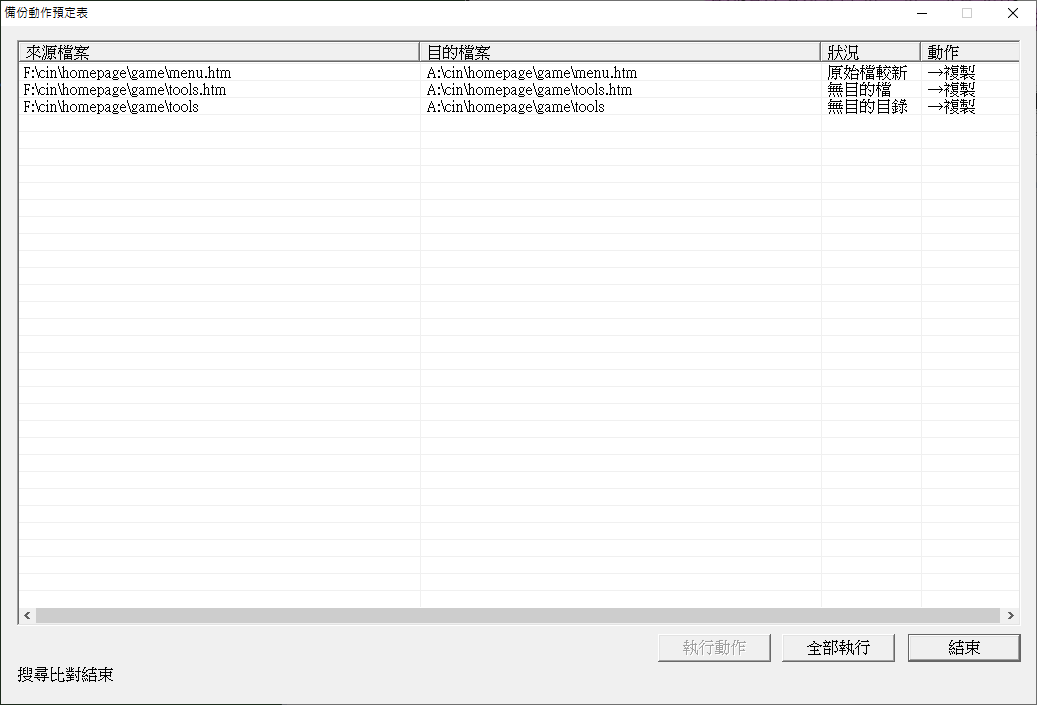Click destination folder A:\cin\homepage\game\tools
Screen dimensions: 1037x705
coord(515,107)
